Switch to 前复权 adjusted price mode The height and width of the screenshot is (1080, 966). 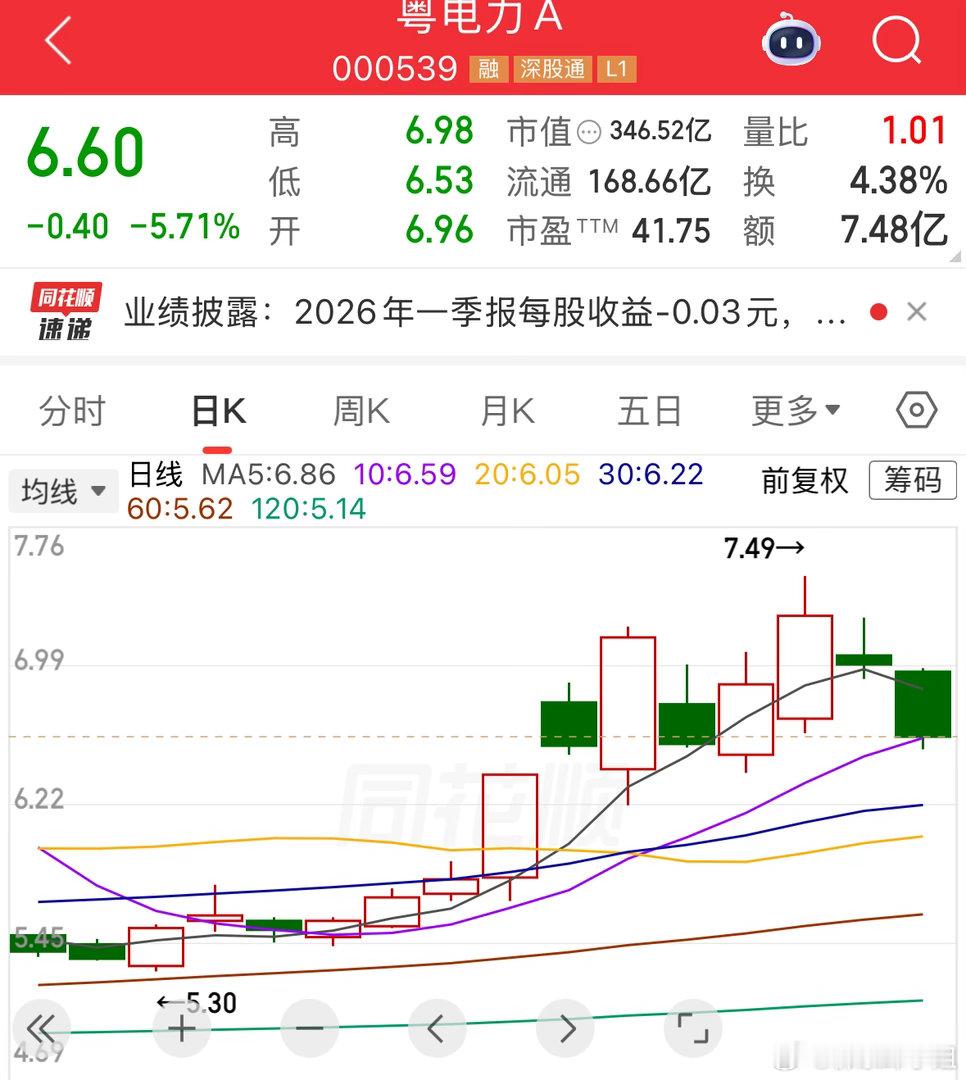[x=806, y=481]
